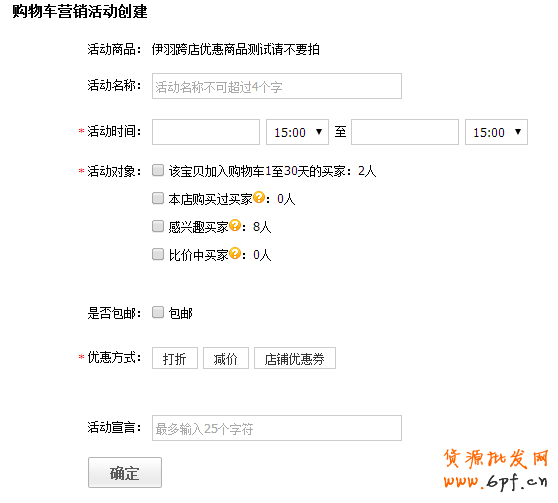Click the start date field for 活动时间
Screen dimensions: 558x503
pyautogui.click(x=206, y=132)
